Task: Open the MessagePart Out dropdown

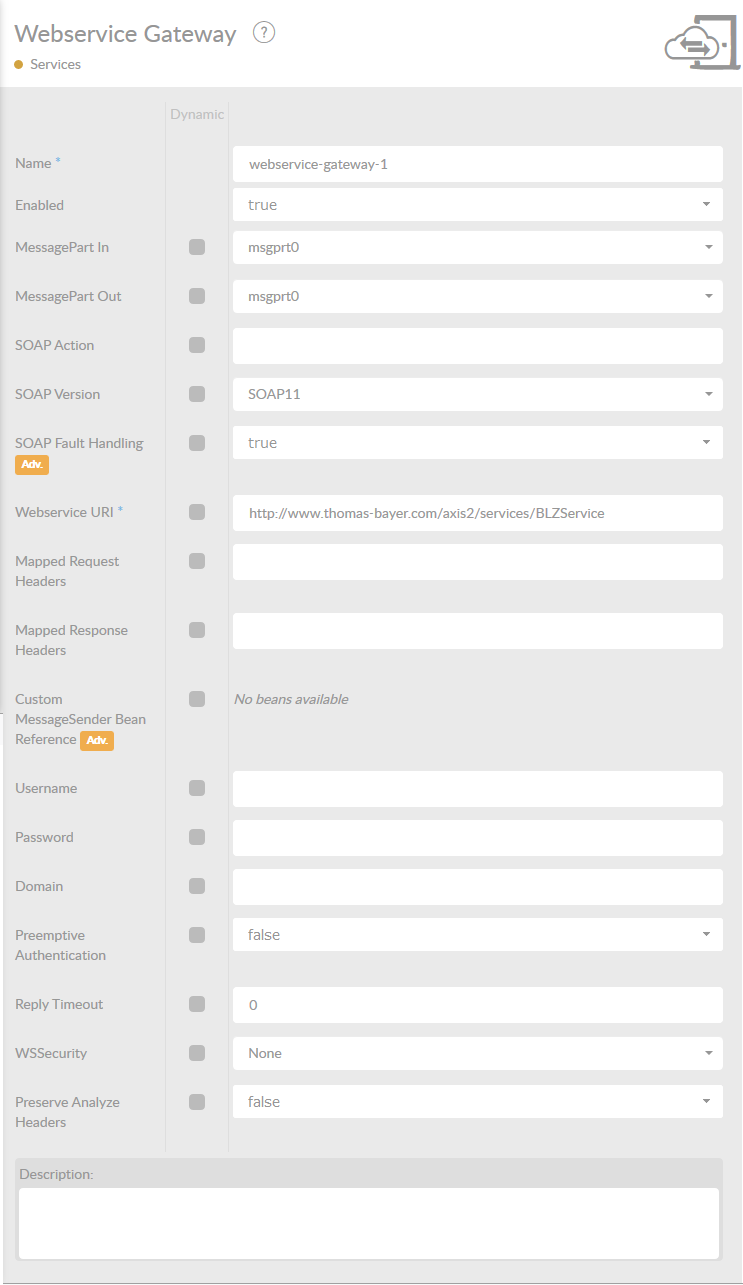Action: click(477, 296)
